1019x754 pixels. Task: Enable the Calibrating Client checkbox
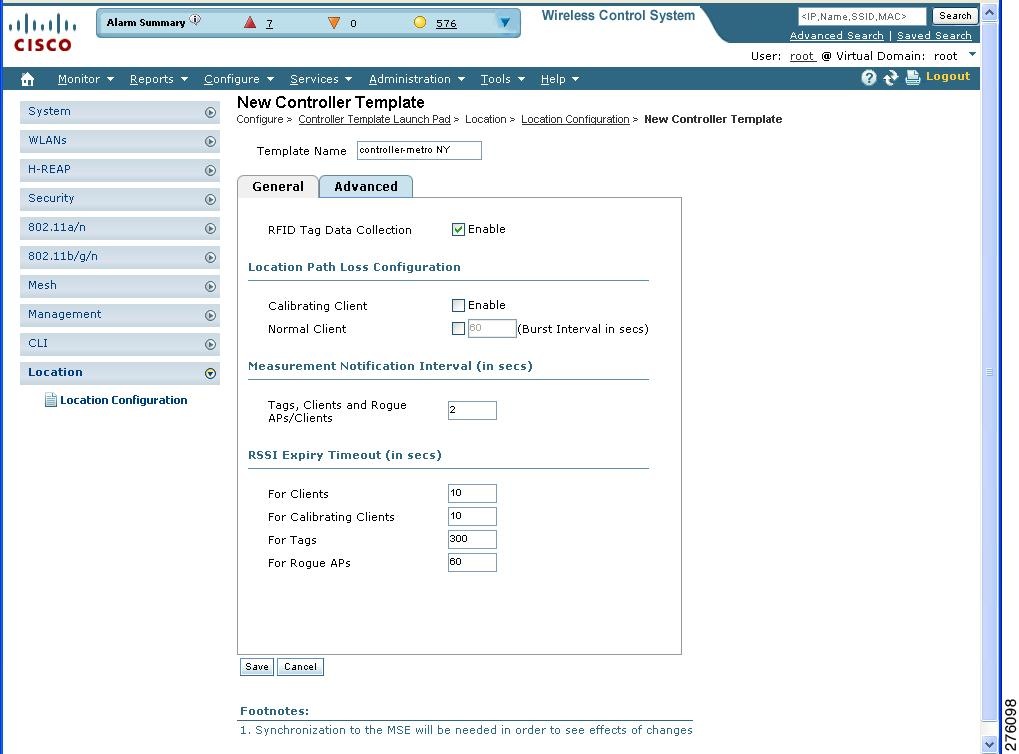point(458,306)
